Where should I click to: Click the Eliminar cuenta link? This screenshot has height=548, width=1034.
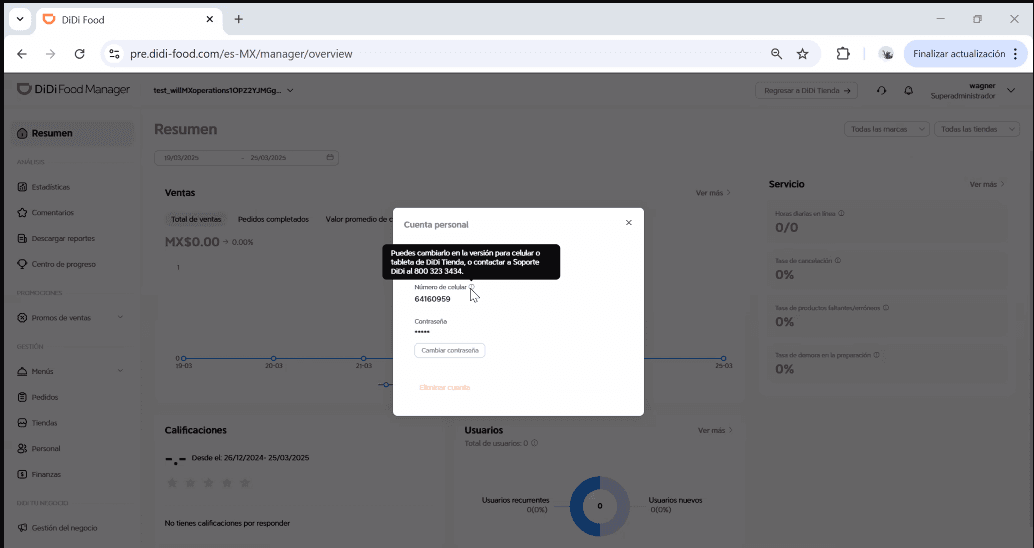point(444,387)
